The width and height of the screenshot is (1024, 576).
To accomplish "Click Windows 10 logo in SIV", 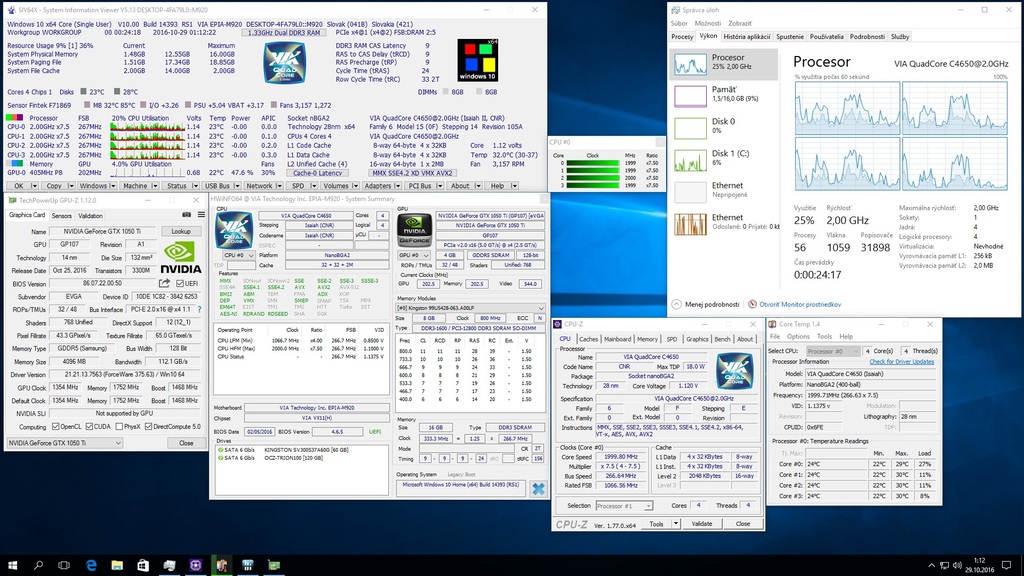I will point(477,60).
